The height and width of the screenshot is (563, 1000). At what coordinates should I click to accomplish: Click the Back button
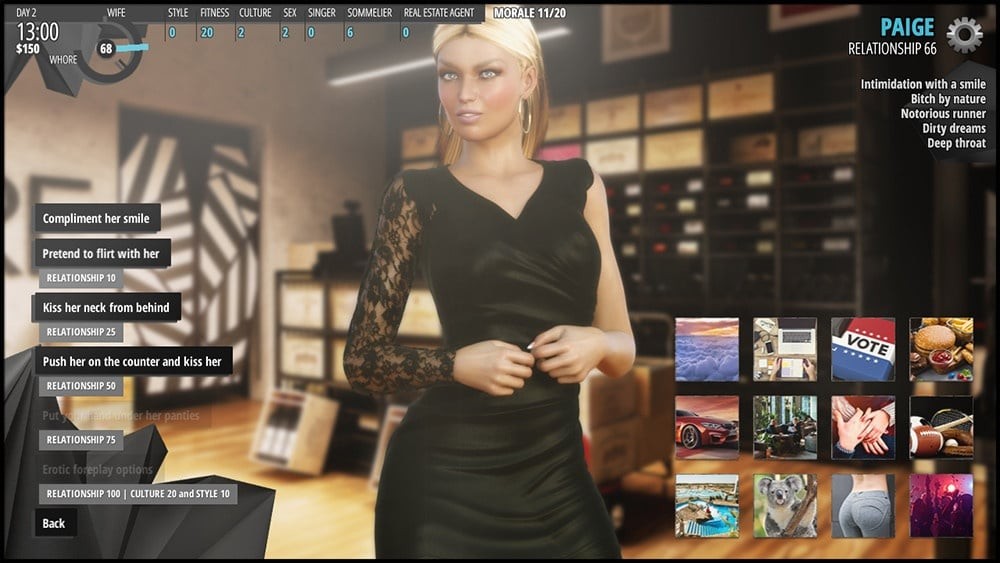[x=55, y=523]
